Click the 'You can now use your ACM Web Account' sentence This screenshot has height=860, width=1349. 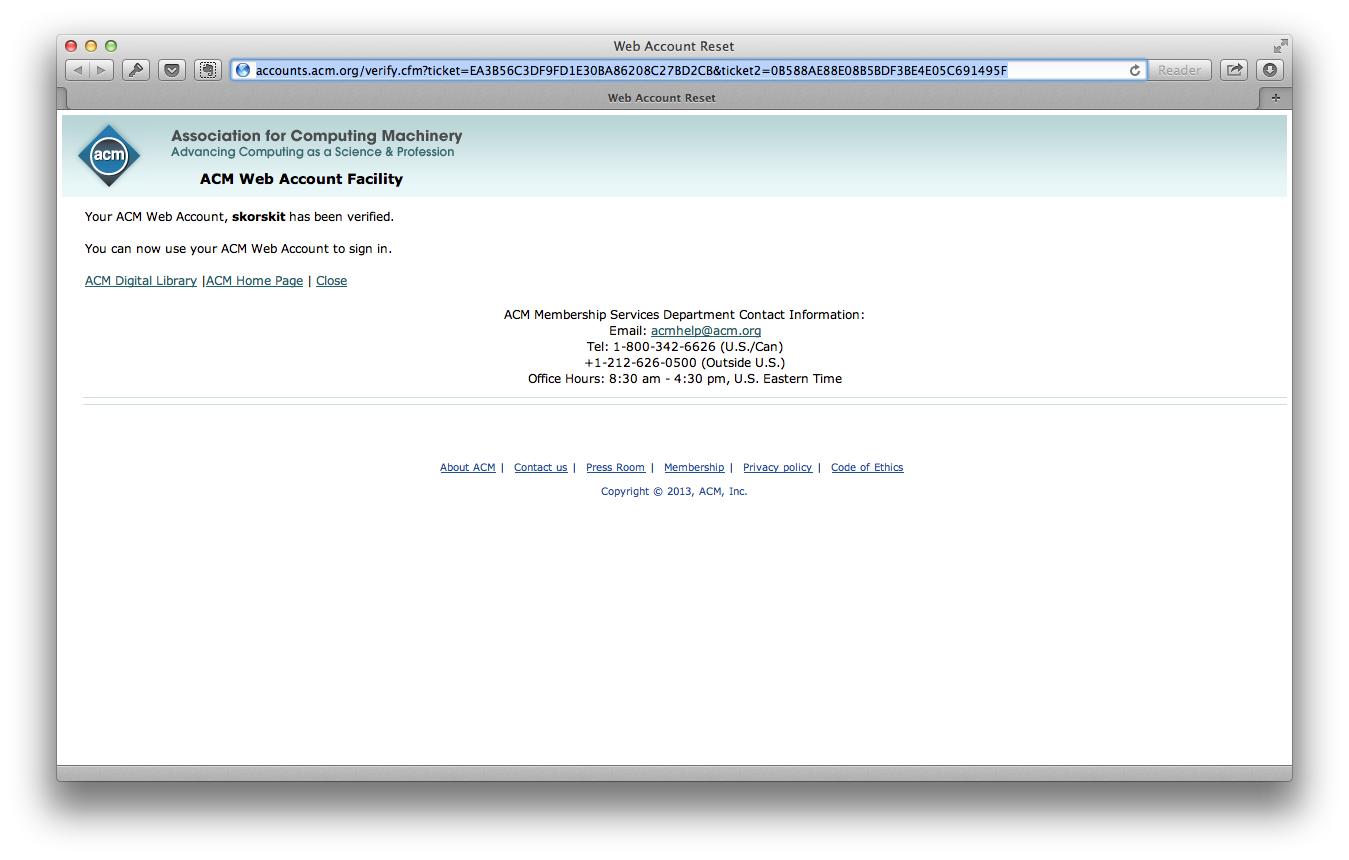pos(238,249)
